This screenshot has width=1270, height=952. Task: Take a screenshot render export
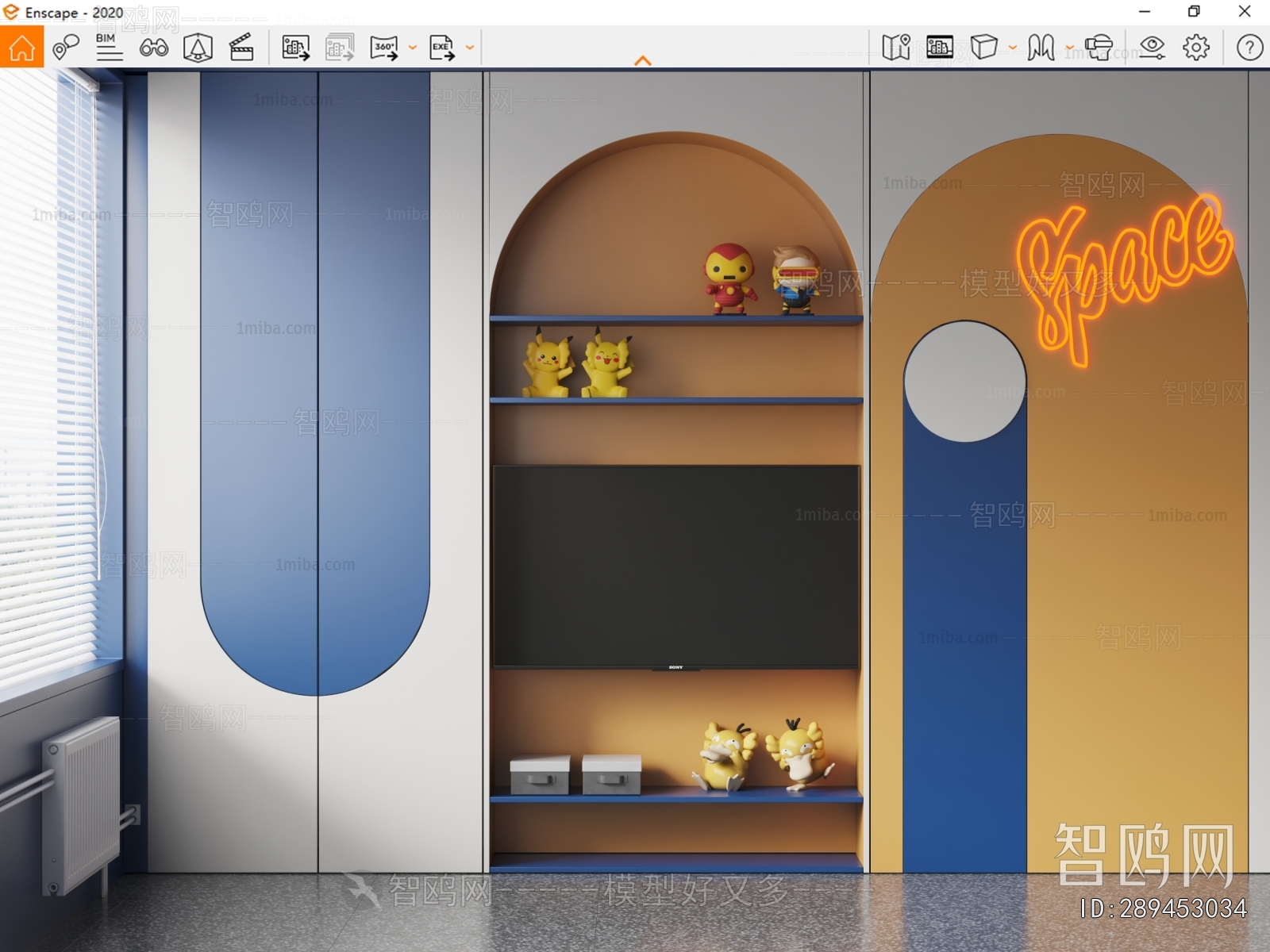click(296, 48)
